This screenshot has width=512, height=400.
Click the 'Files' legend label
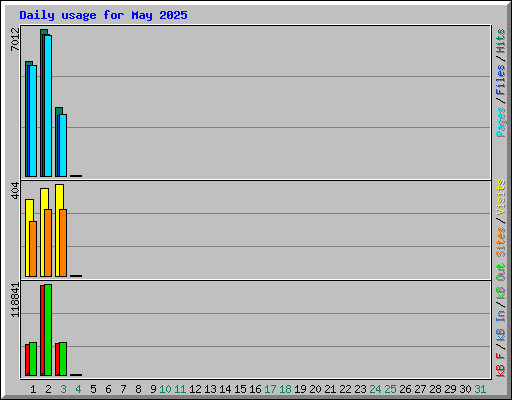coord(500,80)
